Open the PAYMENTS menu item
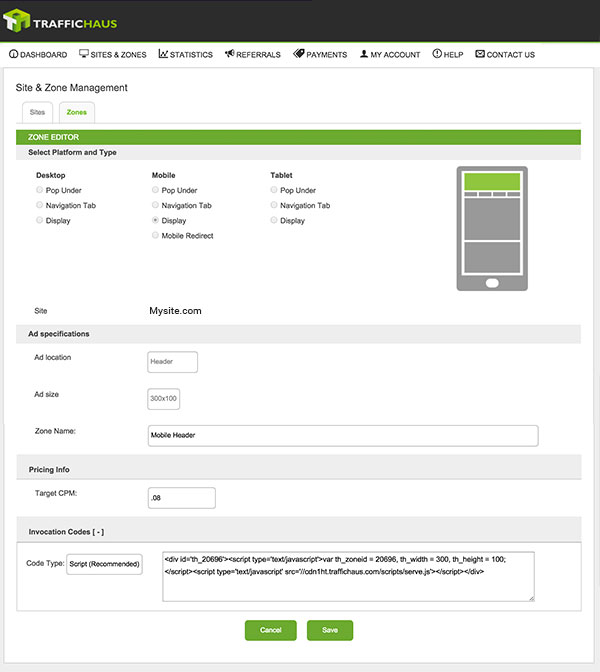Viewport: 600px width, 672px height. 320,54
